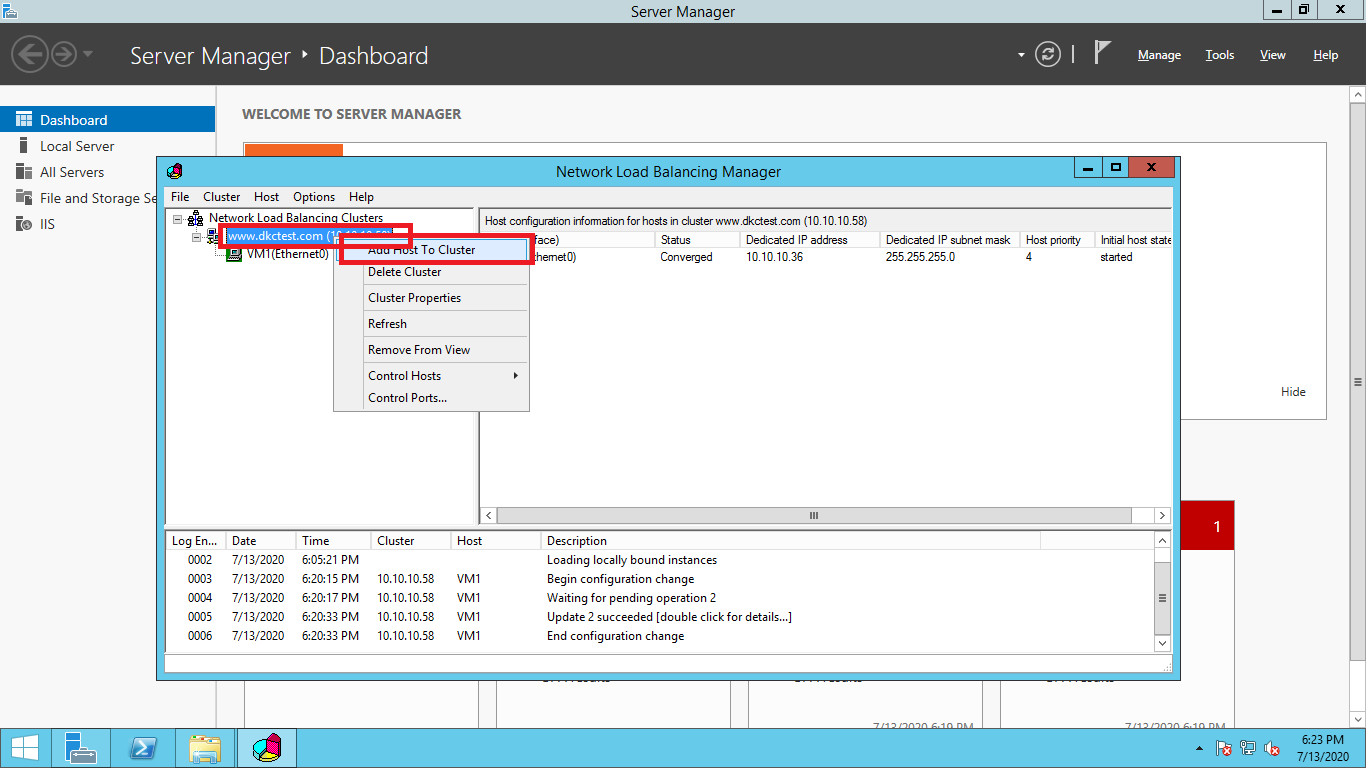
Task: Click the Description column header in the log
Action: tap(791, 541)
